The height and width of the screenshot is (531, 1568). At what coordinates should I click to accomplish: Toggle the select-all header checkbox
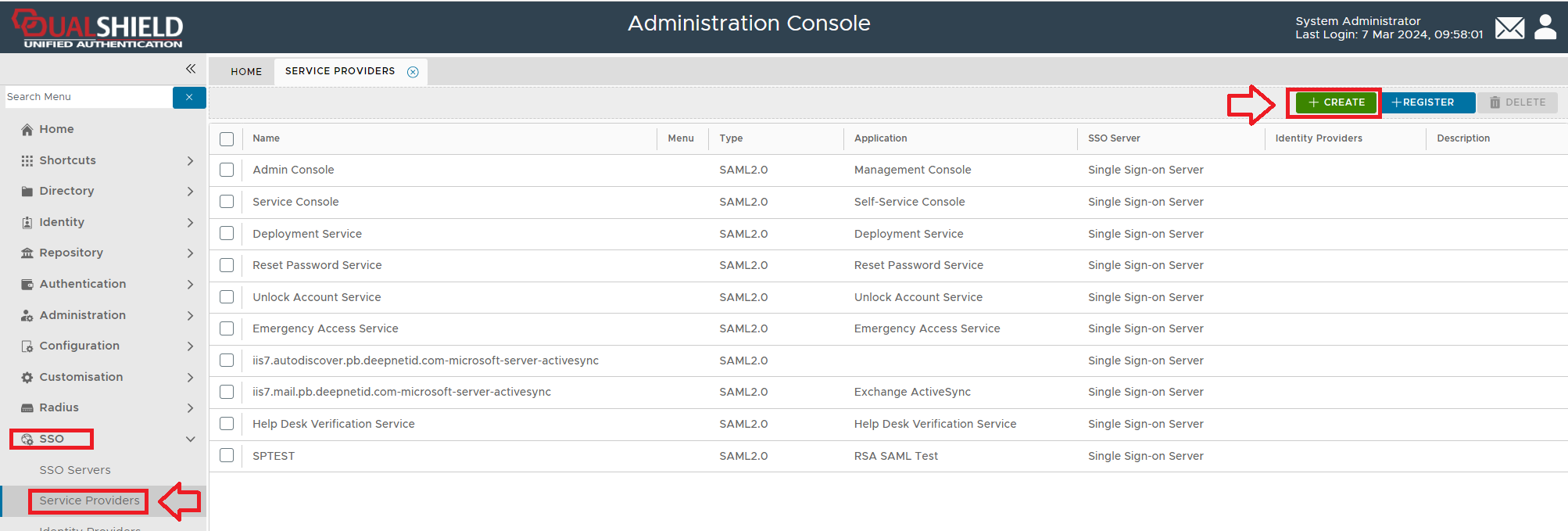[227, 139]
